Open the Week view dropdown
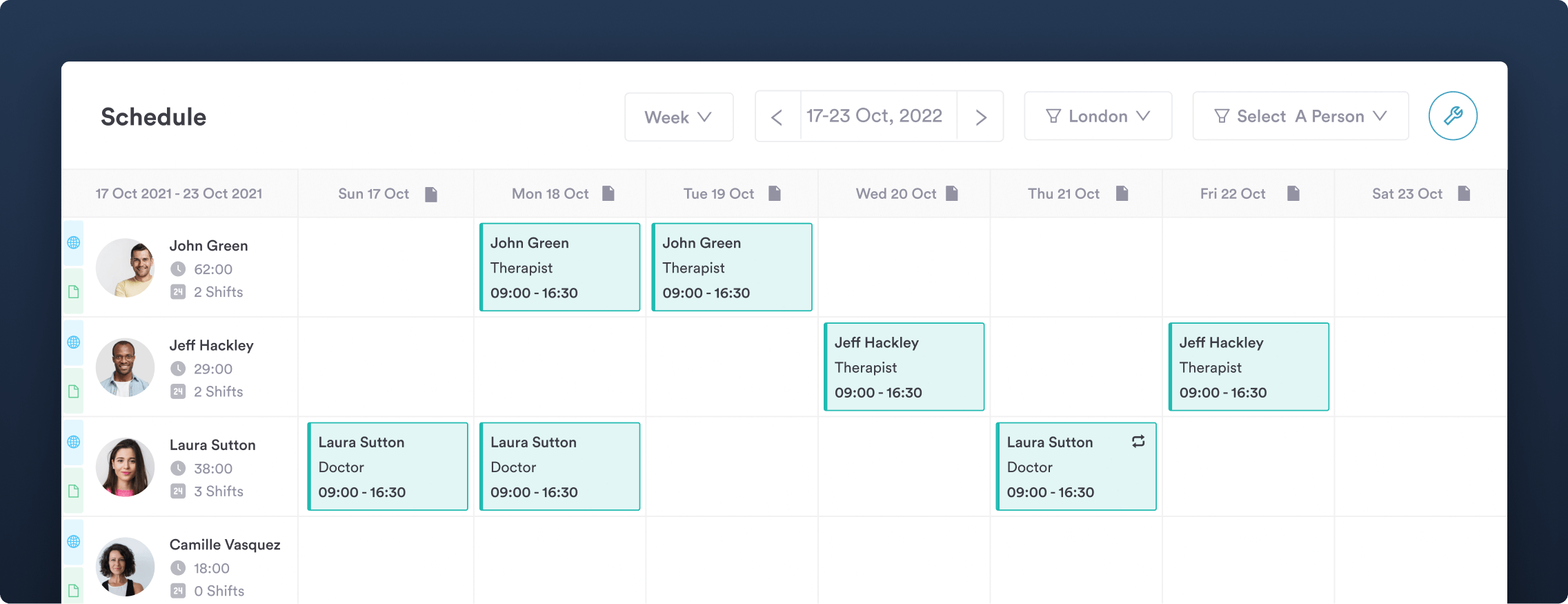This screenshot has width=1568, height=604. click(x=679, y=117)
